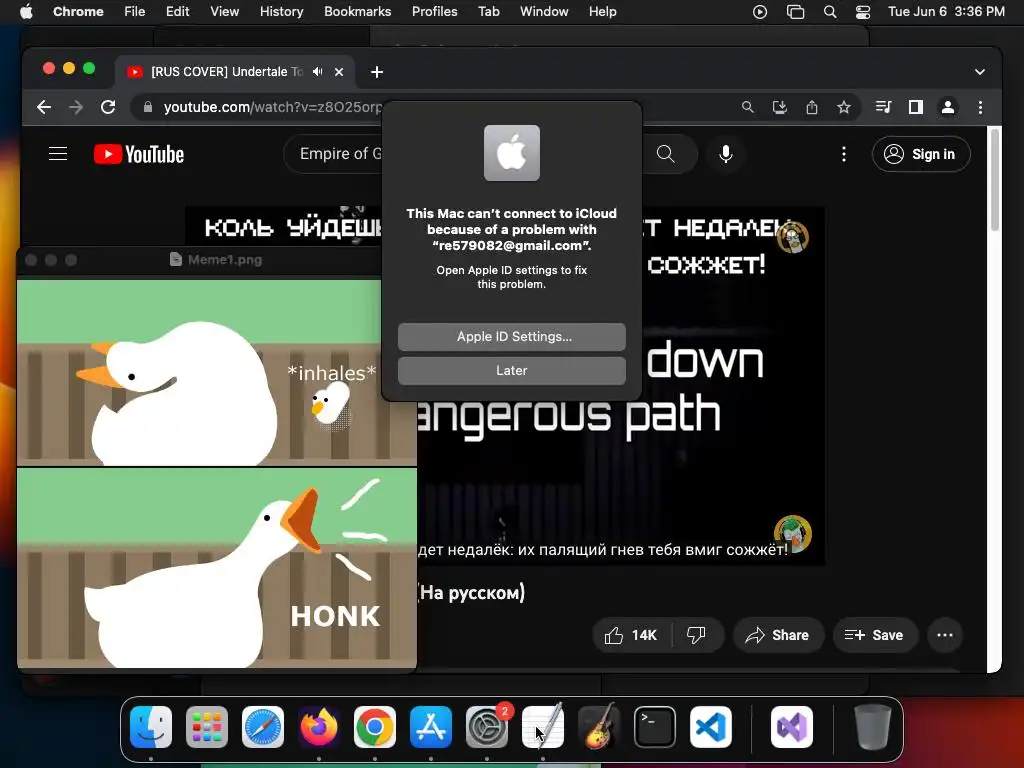Image resolution: width=1024 pixels, height=768 pixels.
Task: Click the youtube.com address bar
Action: click(272, 107)
